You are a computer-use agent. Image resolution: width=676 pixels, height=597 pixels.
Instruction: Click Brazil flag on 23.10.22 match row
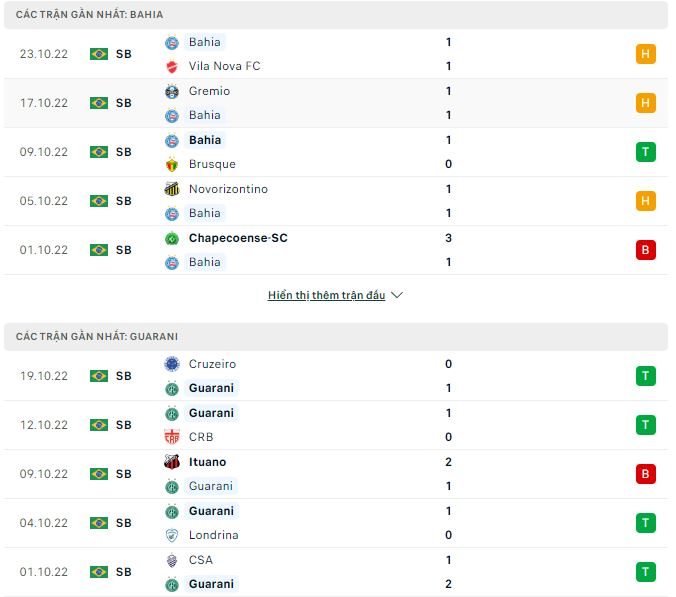point(98,54)
